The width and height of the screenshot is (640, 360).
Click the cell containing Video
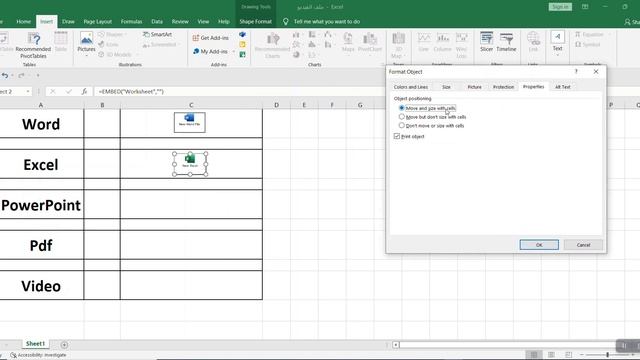point(41,285)
